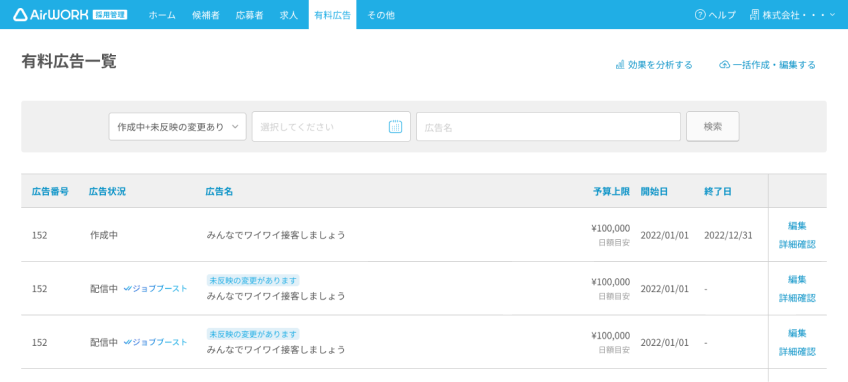Click ジョブブースト in the last 配信中 row
Screen dimensions: 848x382
[156, 342]
